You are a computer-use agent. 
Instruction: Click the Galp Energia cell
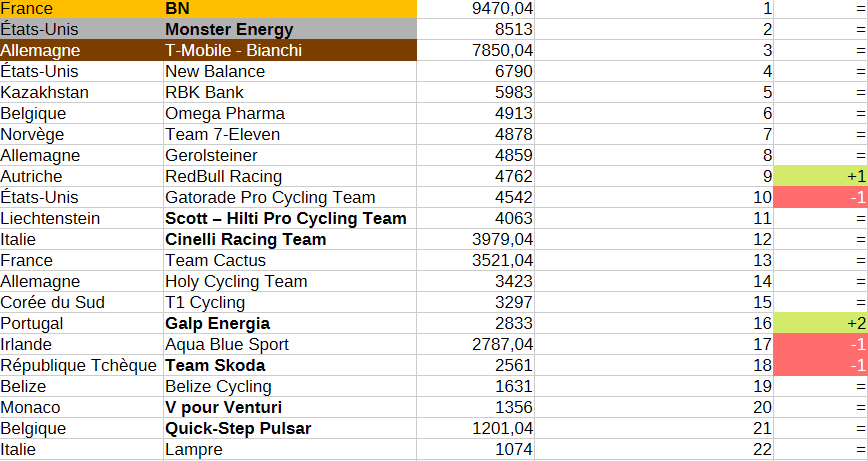click(290, 323)
